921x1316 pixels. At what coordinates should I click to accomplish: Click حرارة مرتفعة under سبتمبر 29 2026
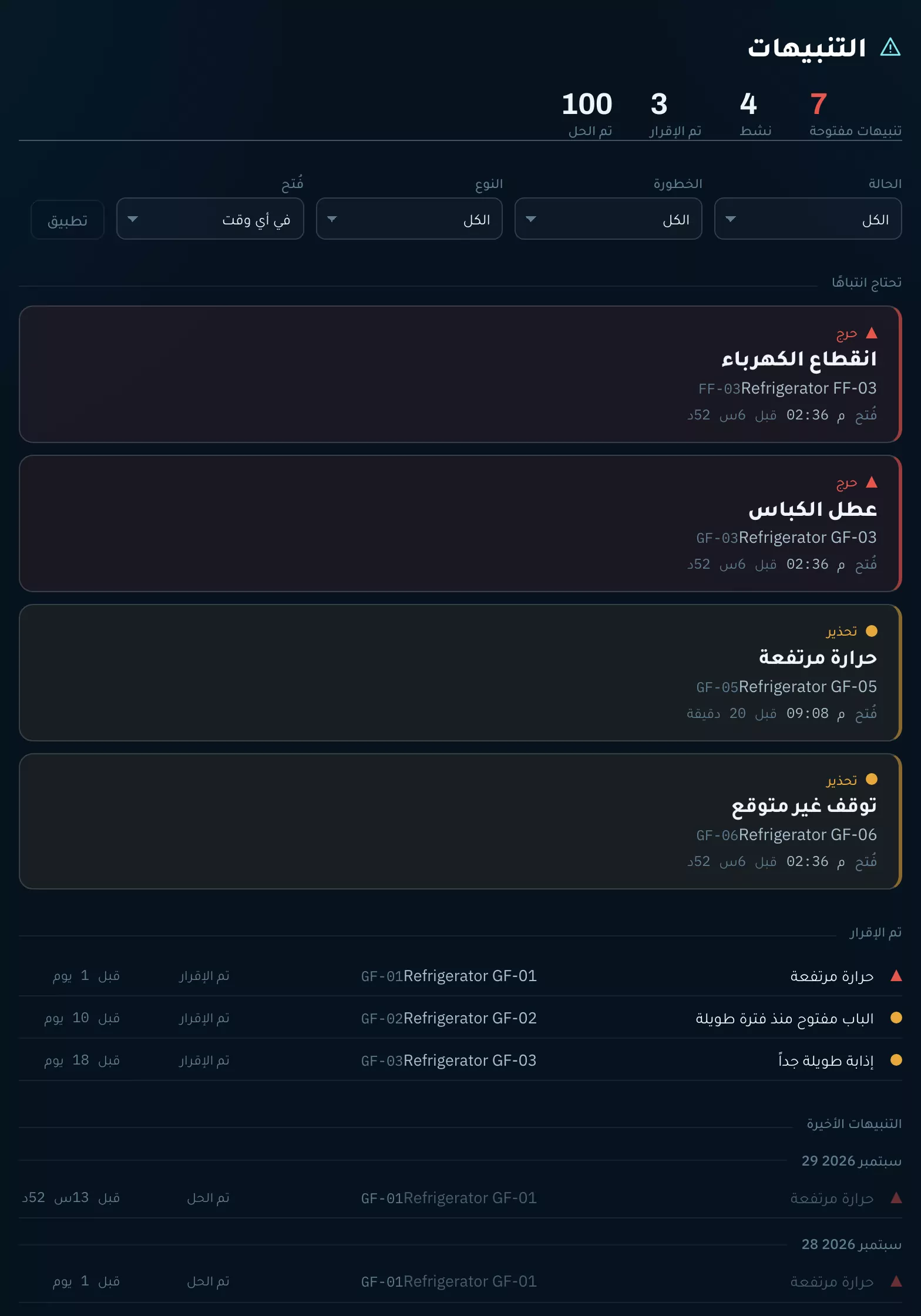[832, 1198]
